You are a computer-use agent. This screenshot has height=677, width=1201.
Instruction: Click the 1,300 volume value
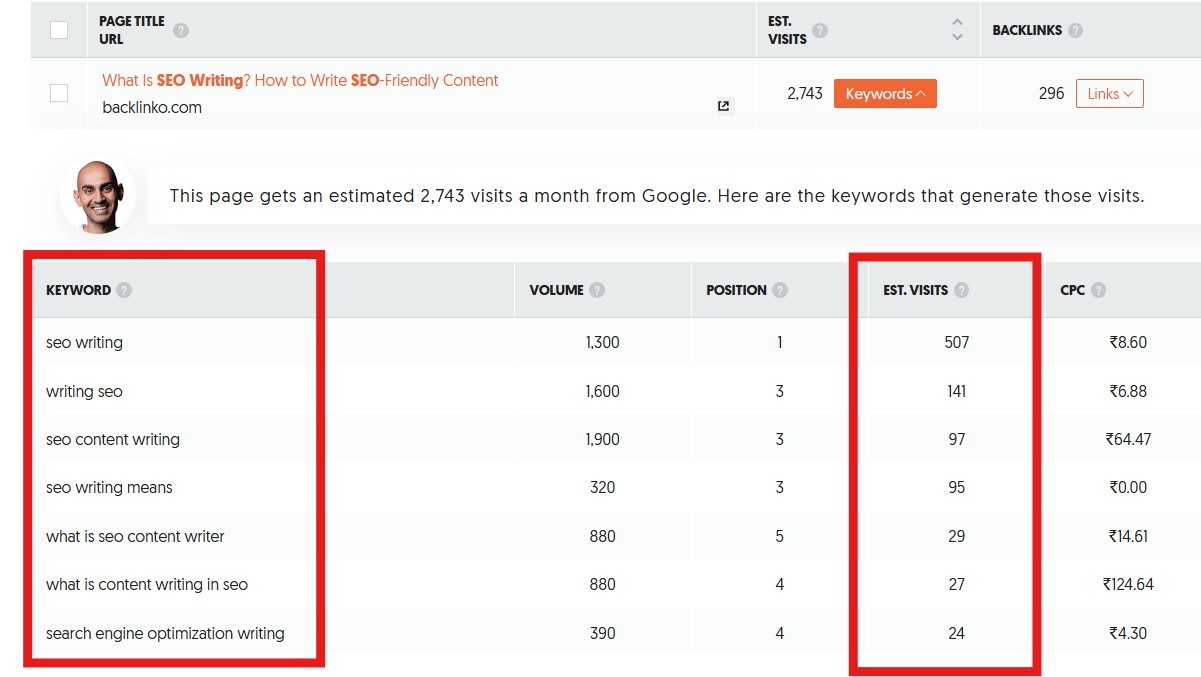tap(603, 342)
